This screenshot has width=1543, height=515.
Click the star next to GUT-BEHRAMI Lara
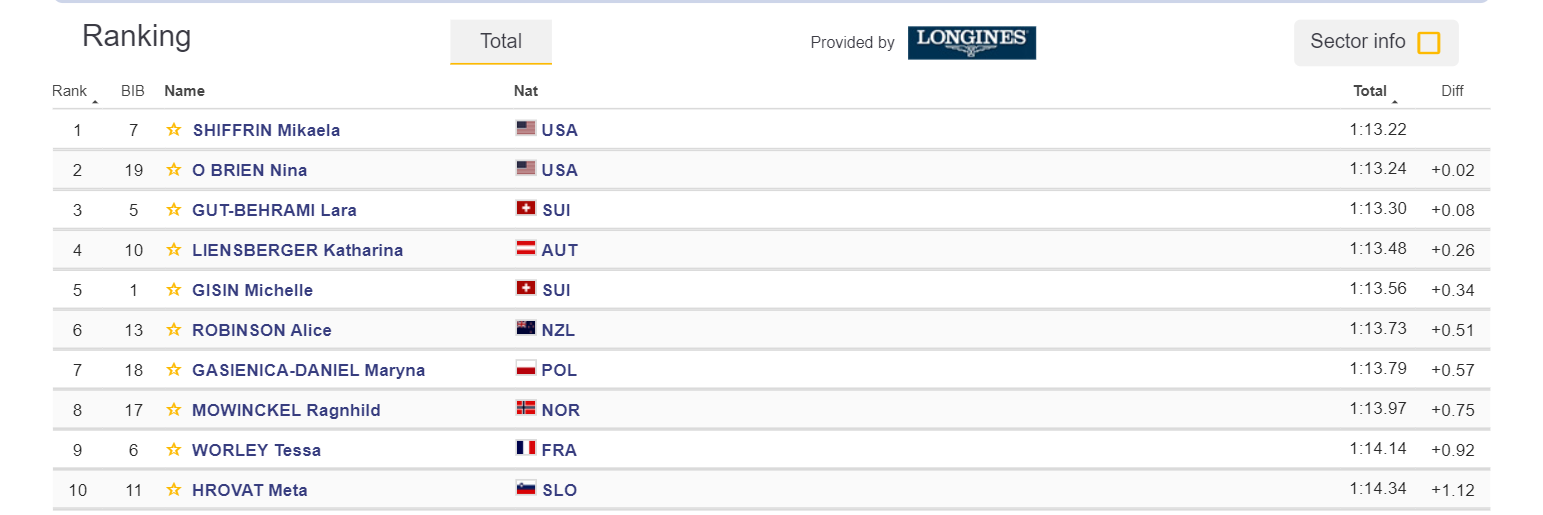click(174, 210)
